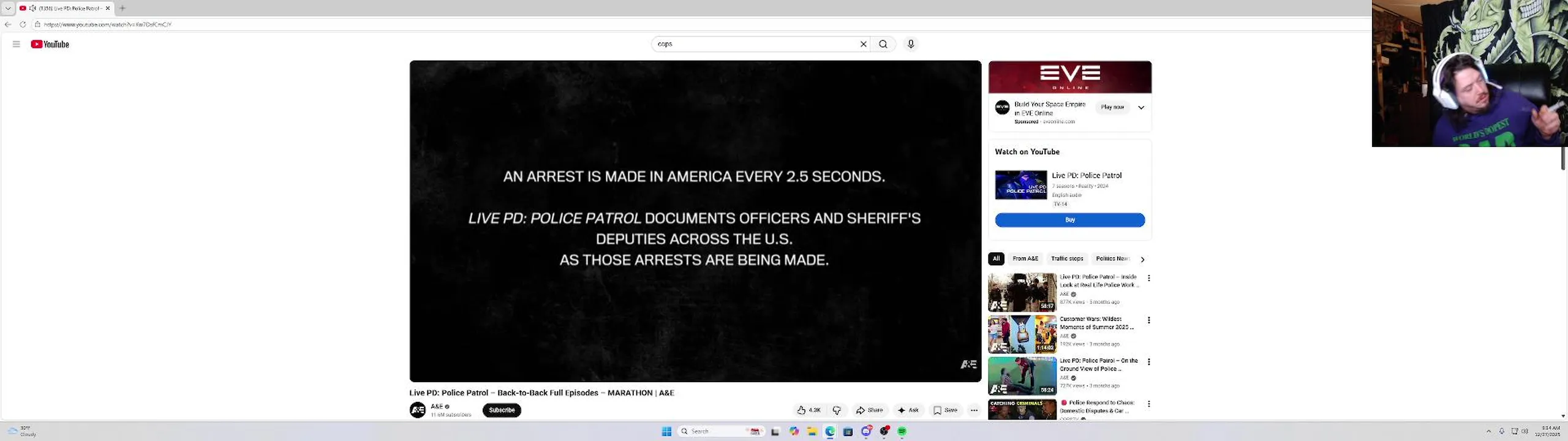The width and height of the screenshot is (1568, 441).
Task: Go to the YouTube home logo
Action: (50, 44)
